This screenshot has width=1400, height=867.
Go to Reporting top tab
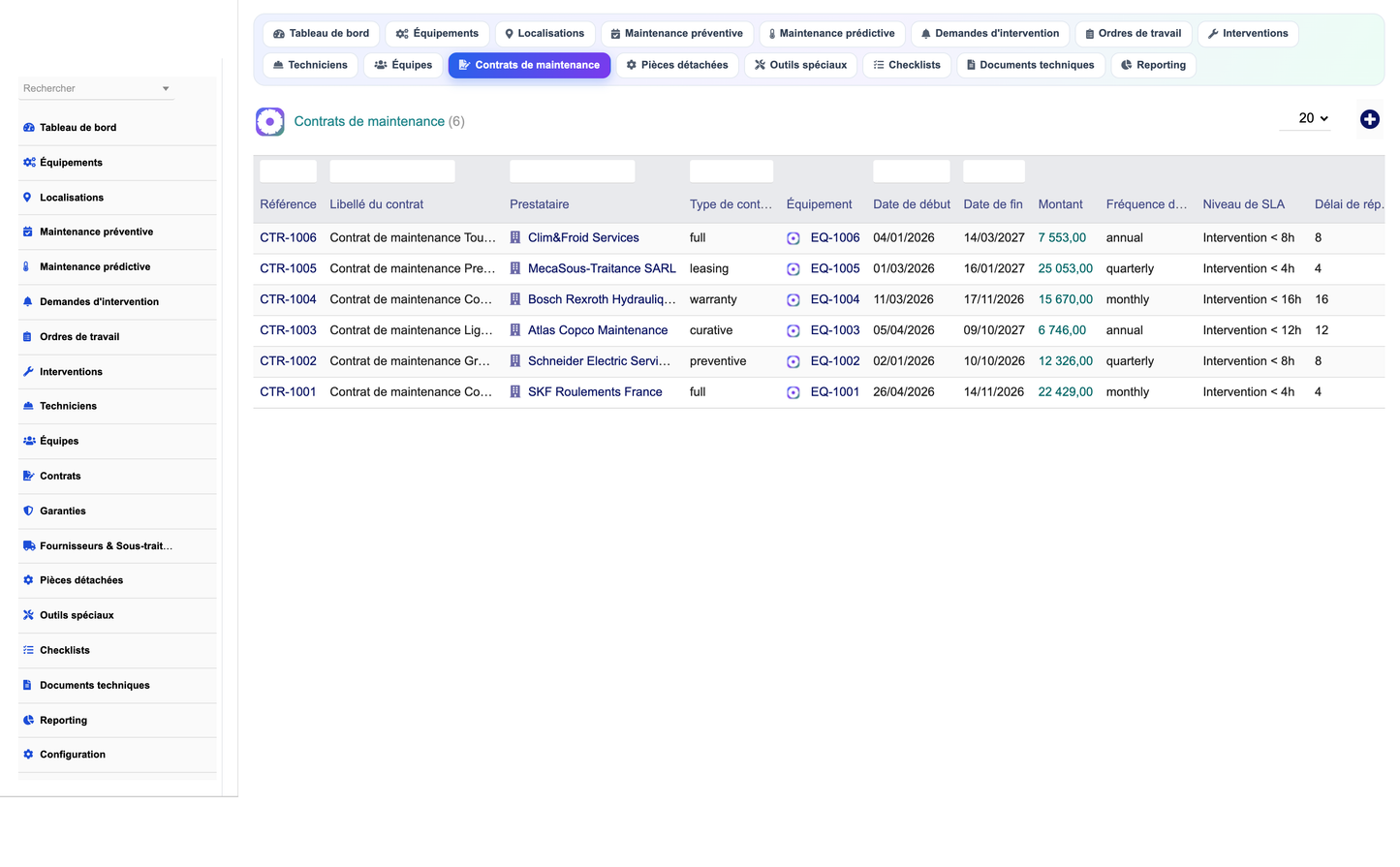pyautogui.click(x=1153, y=66)
